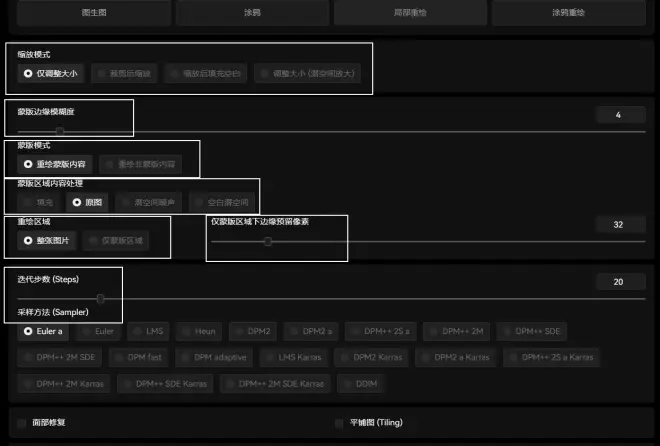Choose 仅蒙版区域 as inpaint area
This screenshot has width=660, height=446.
point(118,241)
